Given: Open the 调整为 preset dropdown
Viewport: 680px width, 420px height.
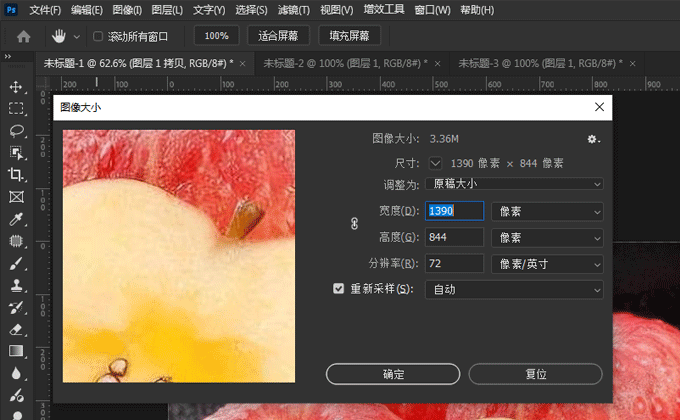Looking at the screenshot, I should tap(514, 184).
